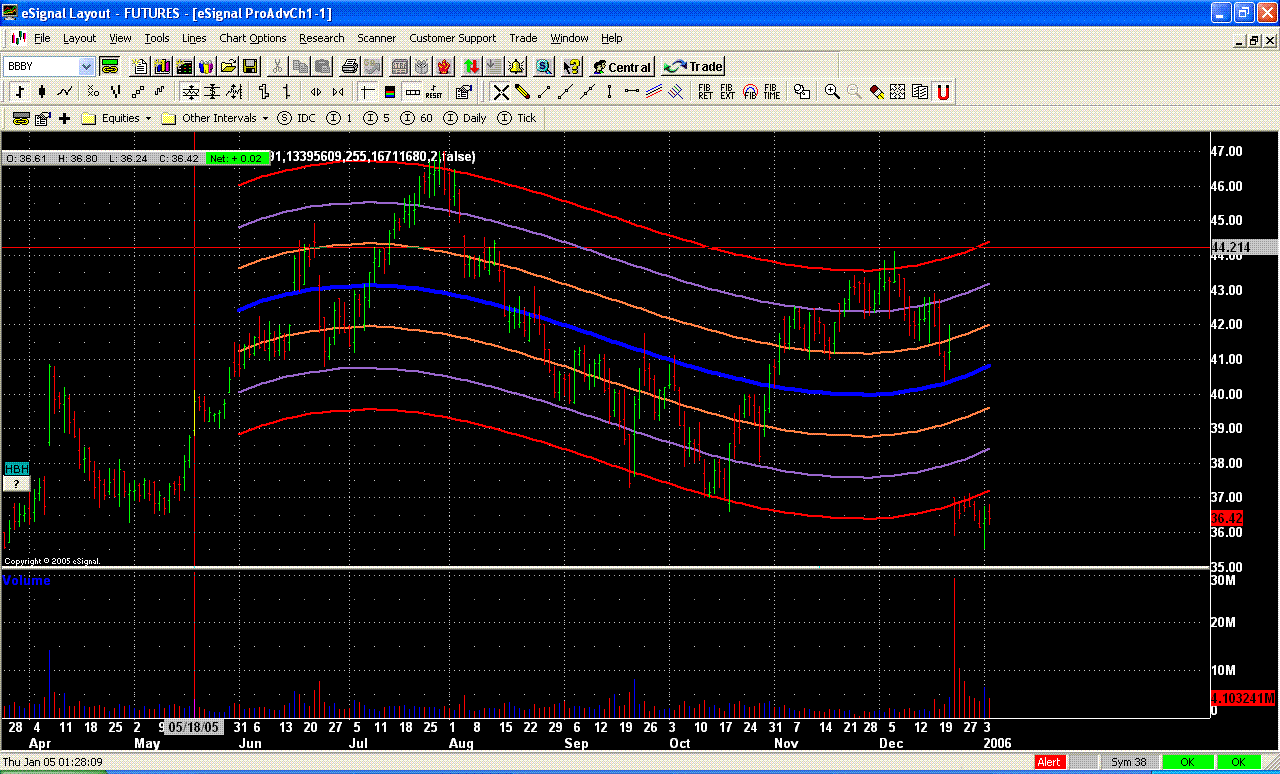Viewport: 1280px width, 774px height.
Task: Click the floppy disk save icon
Action: [250, 67]
